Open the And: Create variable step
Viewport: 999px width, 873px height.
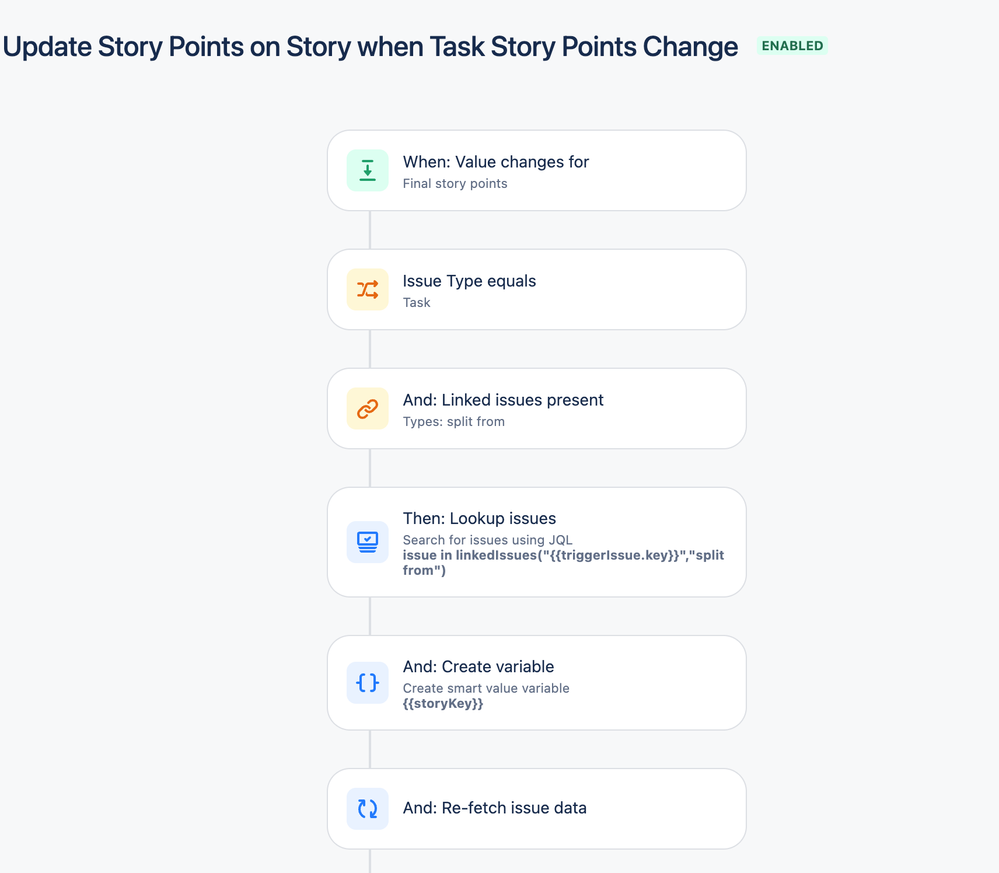tap(536, 682)
